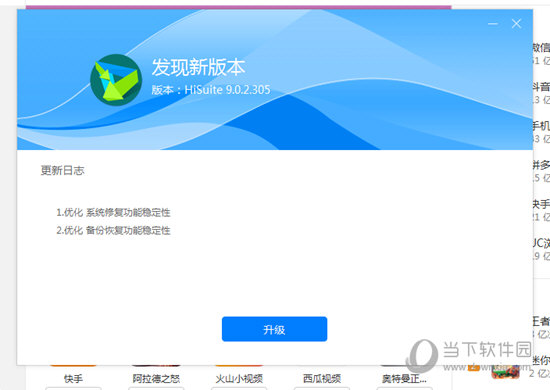Click the HiSuite logo icon
Image resolution: width=550 pixels, height=390 pixels.
pos(116,80)
